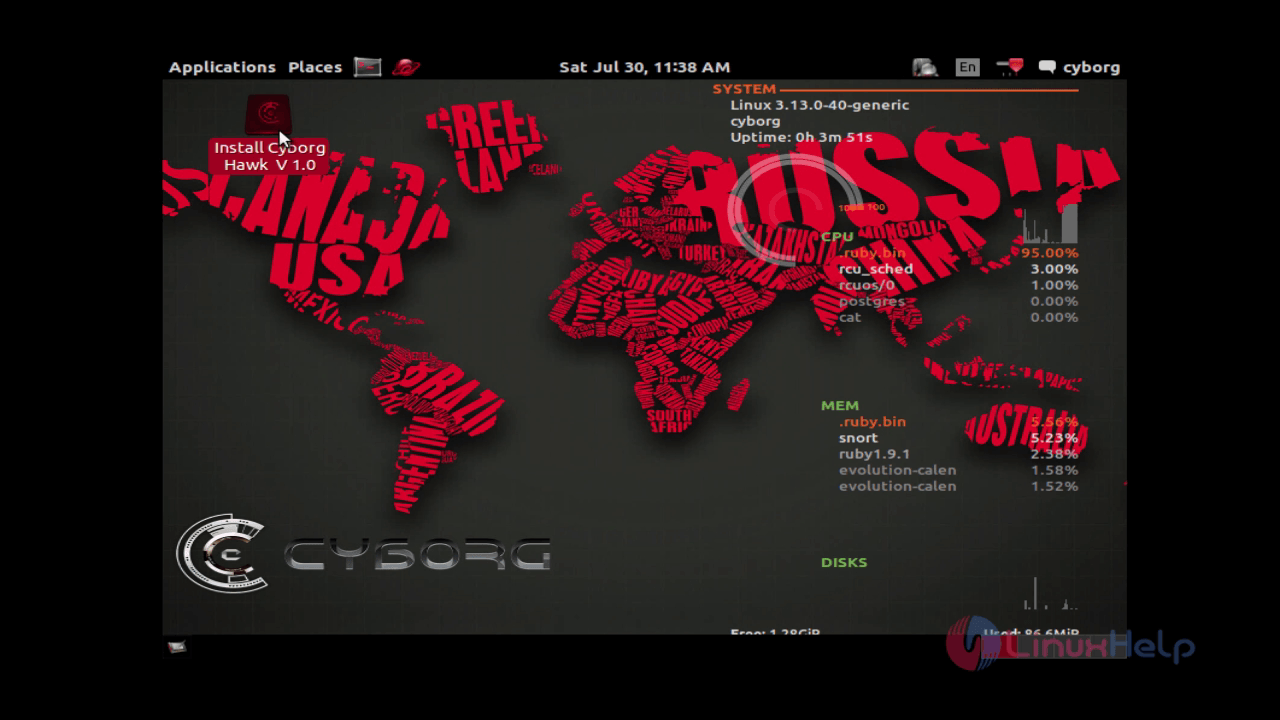Select the Install Cyborg Hawk desktop icon
1280x720 pixels.
click(x=267, y=114)
